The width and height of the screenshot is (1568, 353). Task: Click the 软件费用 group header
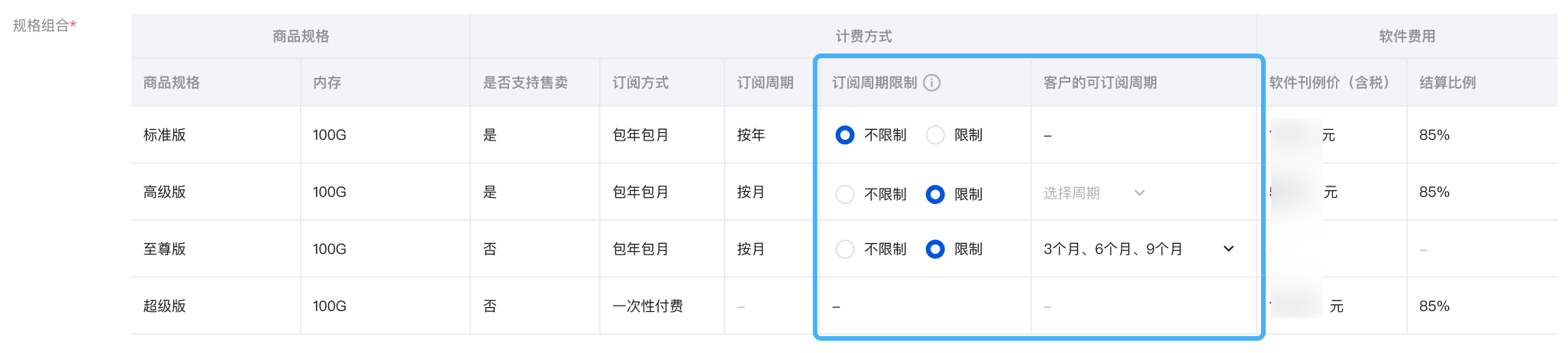(x=1407, y=36)
